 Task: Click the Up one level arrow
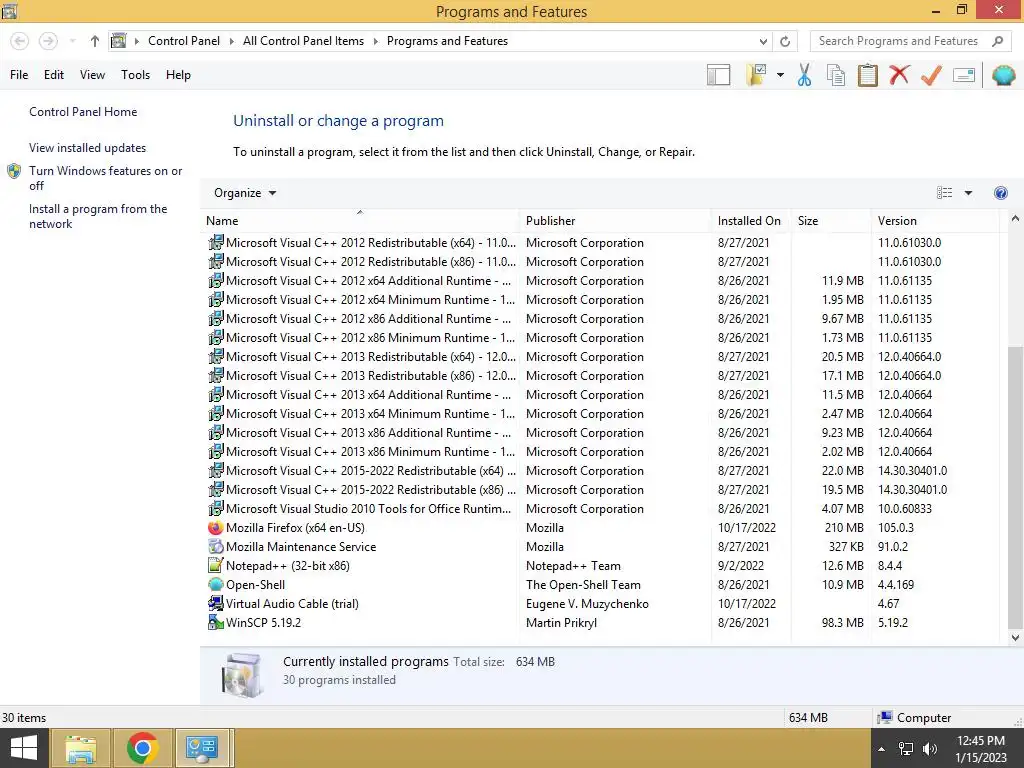pos(95,41)
